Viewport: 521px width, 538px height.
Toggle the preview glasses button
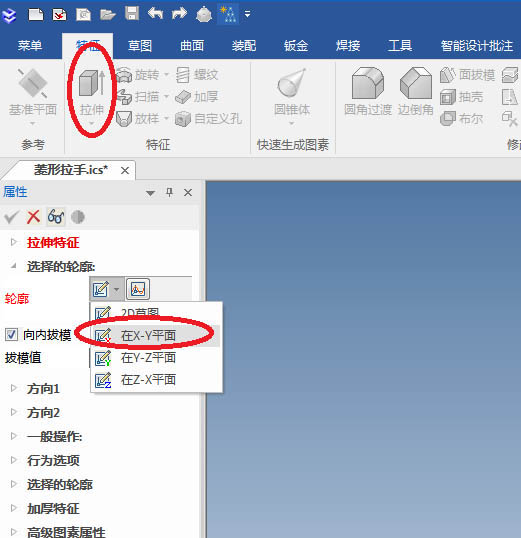point(56,217)
